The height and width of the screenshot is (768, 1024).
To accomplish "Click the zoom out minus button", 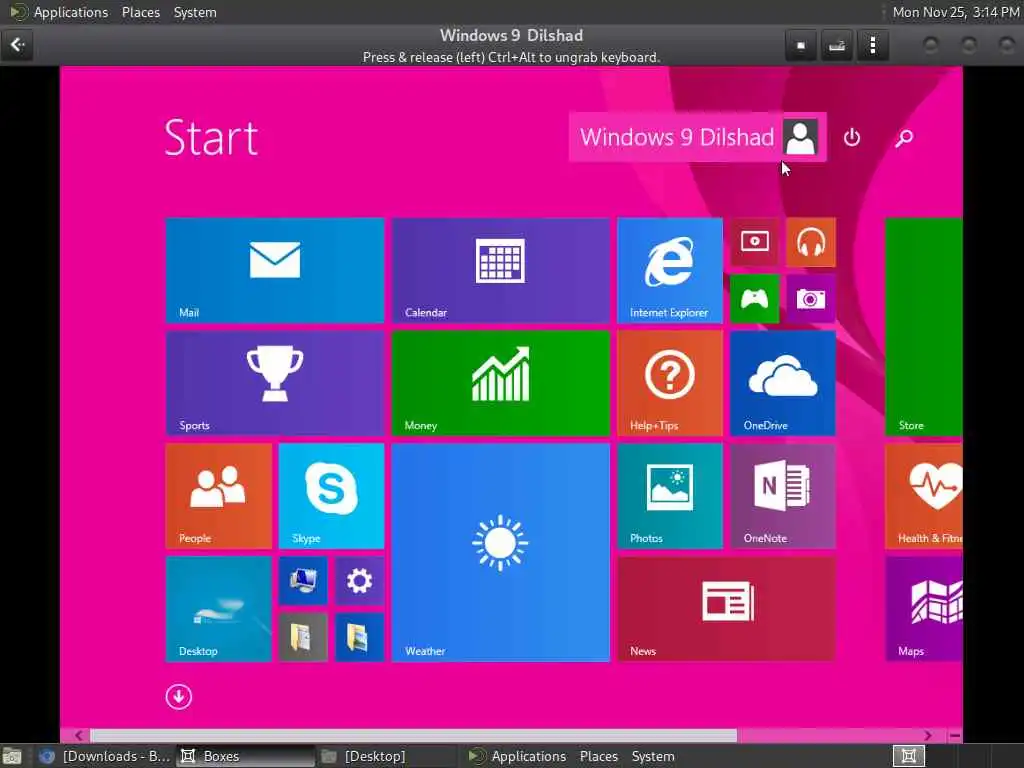I will pos(955,736).
